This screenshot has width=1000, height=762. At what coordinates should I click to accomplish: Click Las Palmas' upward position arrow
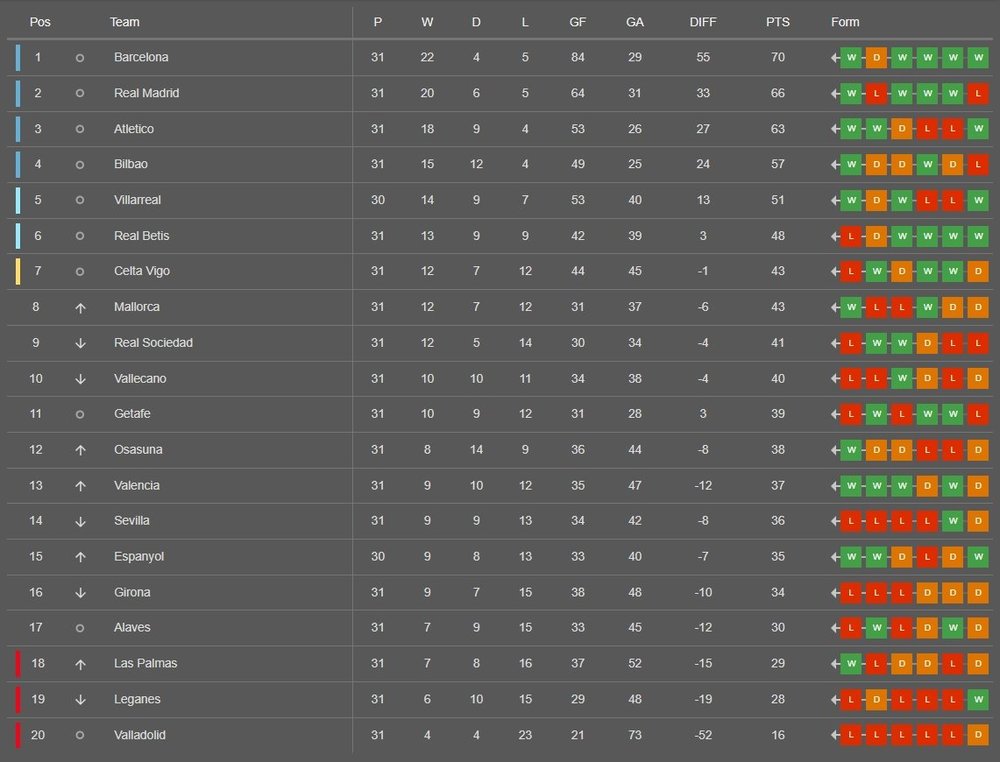click(x=80, y=664)
